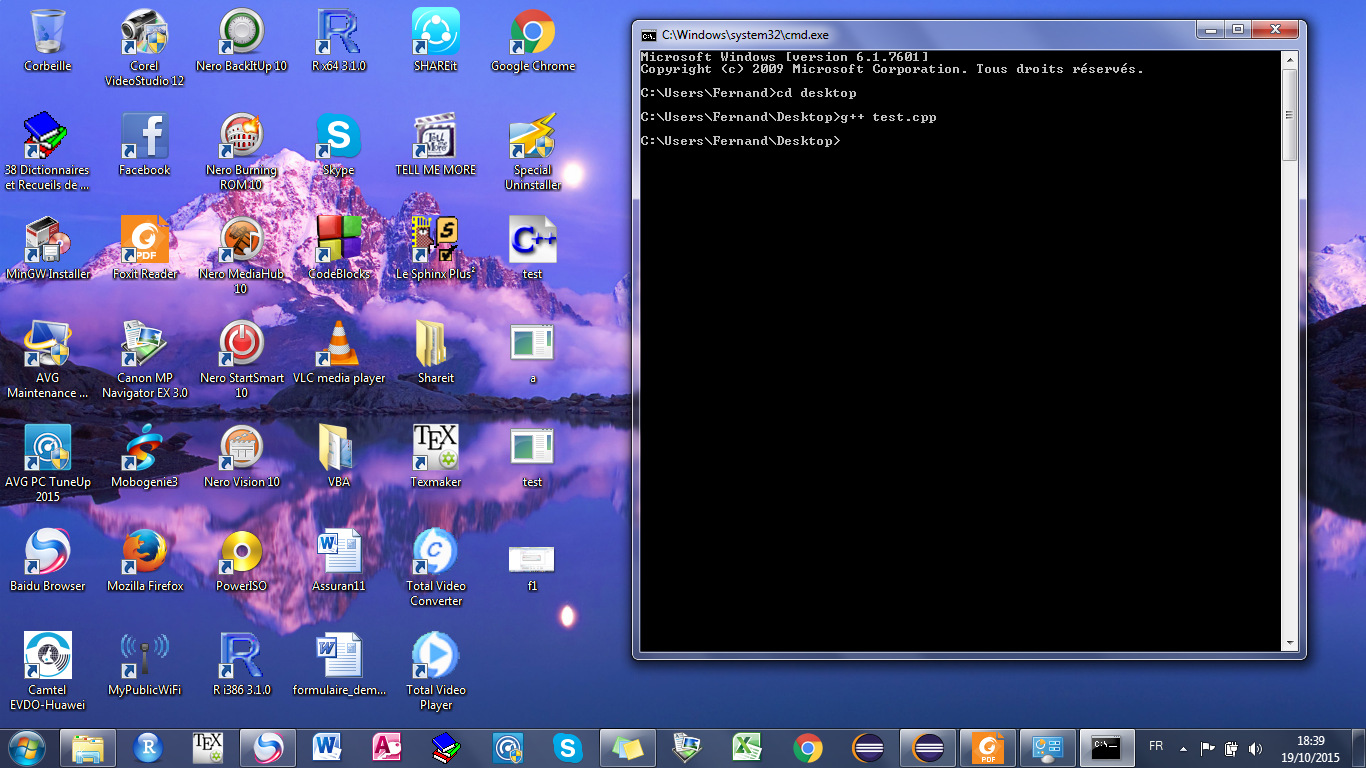Open the R program from the taskbar
Viewport: 1366px width, 768px height.
148,747
